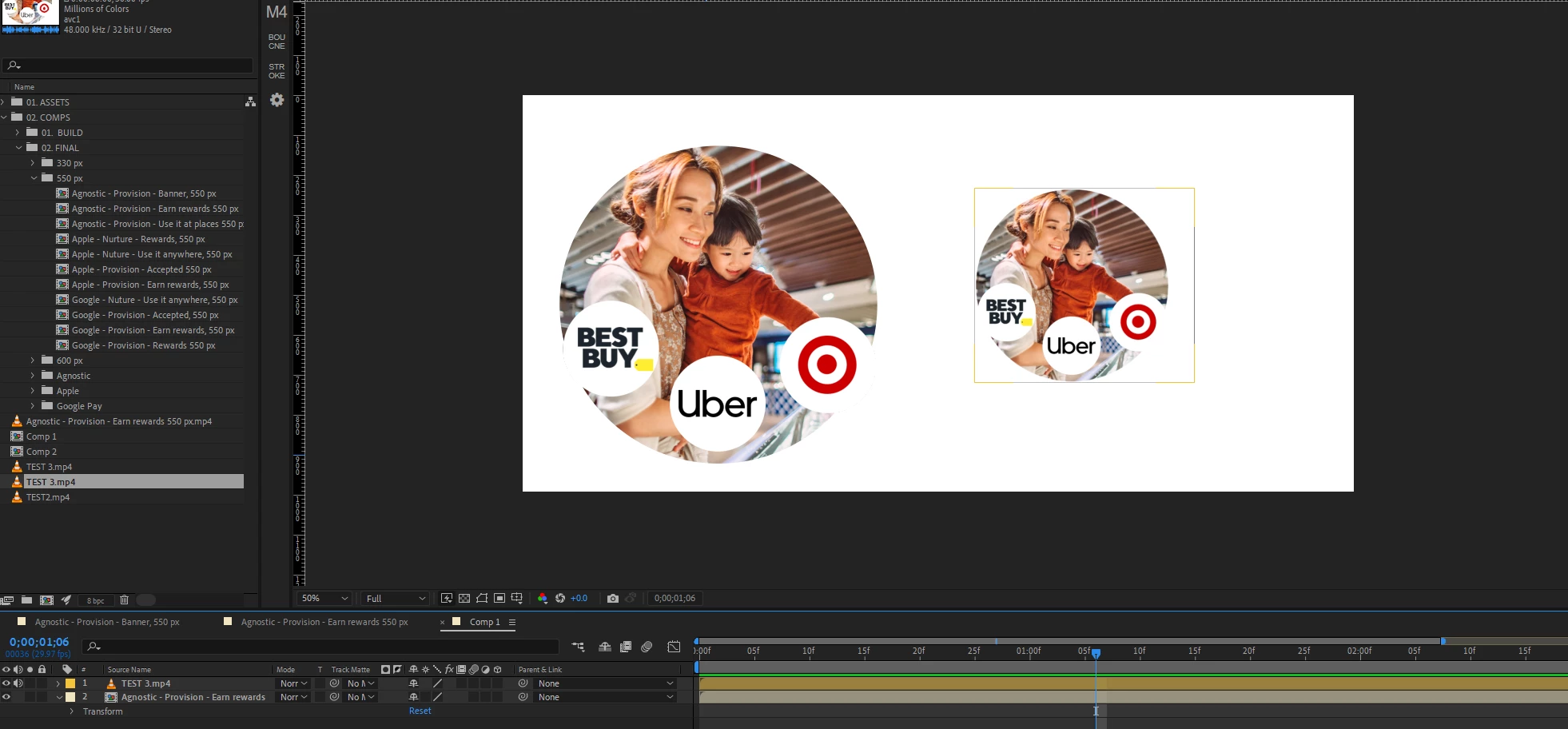Create a new folder in Project panel
This screenshot has width=1568, height=729.
tap(27, 600)
